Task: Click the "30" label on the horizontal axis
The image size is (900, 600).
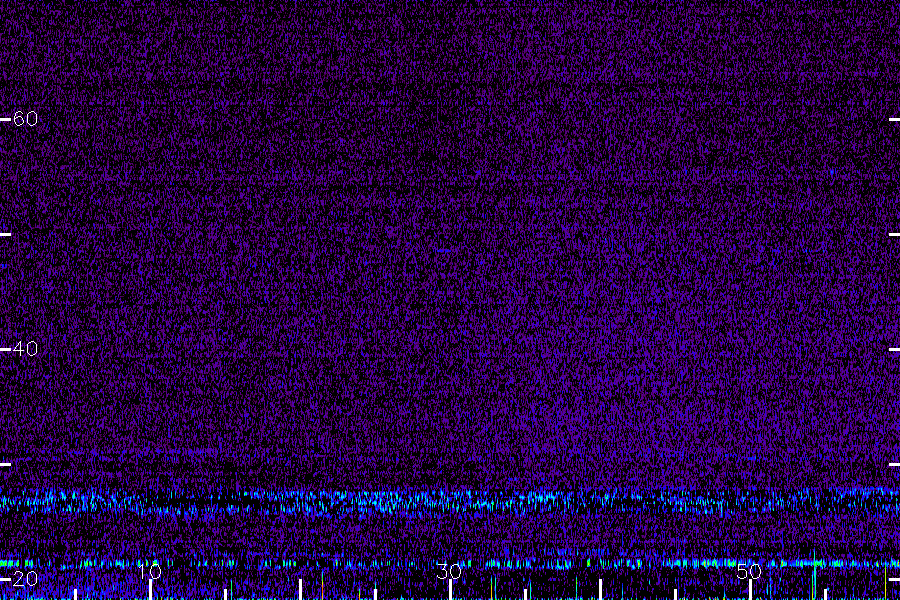Action: pos(449,571)
